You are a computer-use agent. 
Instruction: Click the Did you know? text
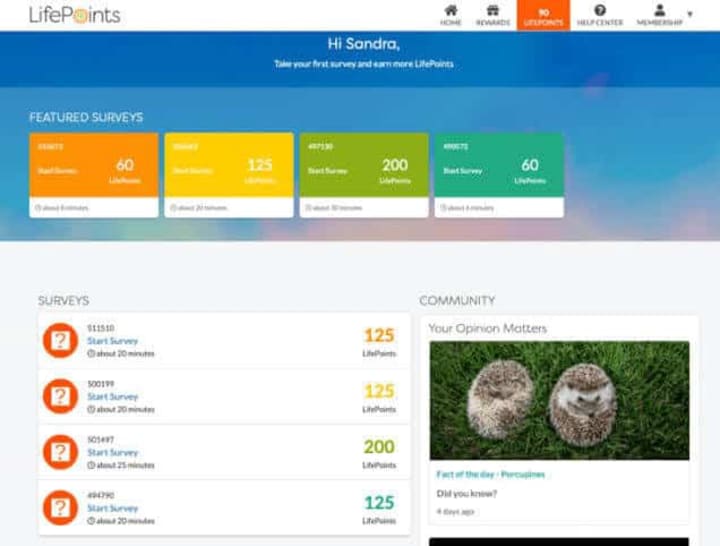coord(467,494)
